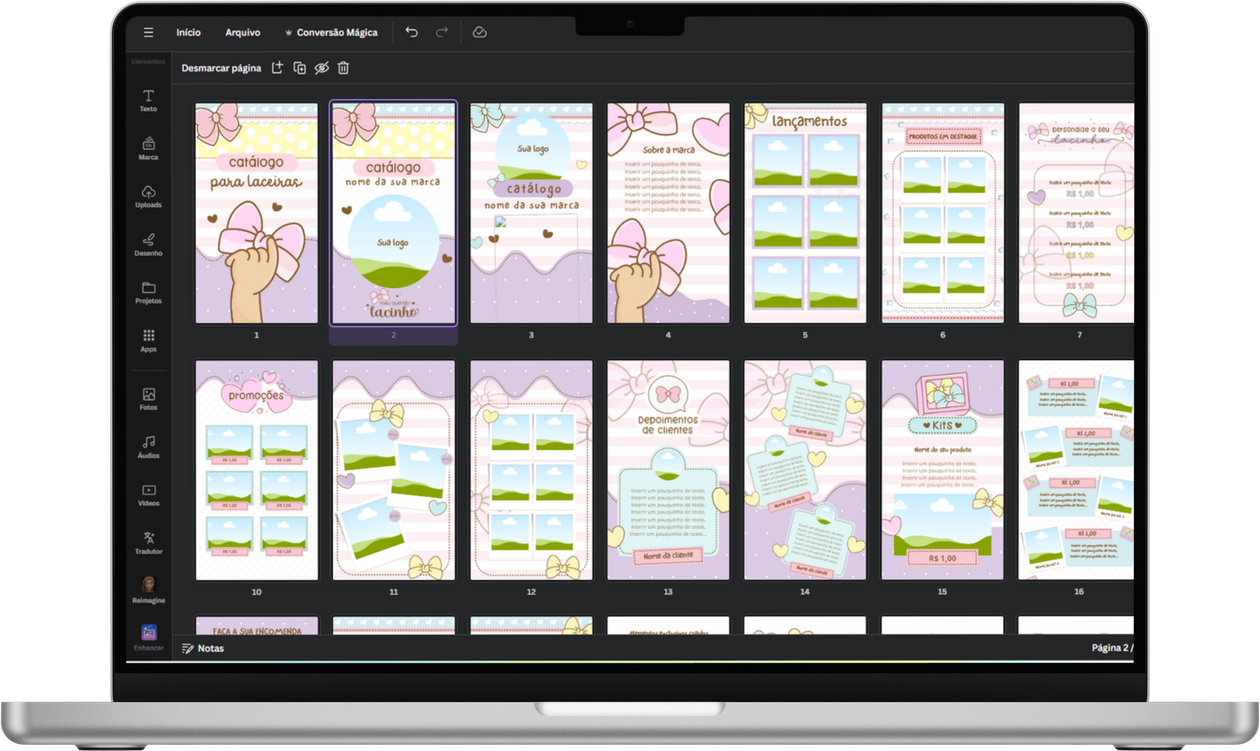This screenshot has height=751, width=1260.
Task: Open the Vídeos panel
Action: coord(148,494)
